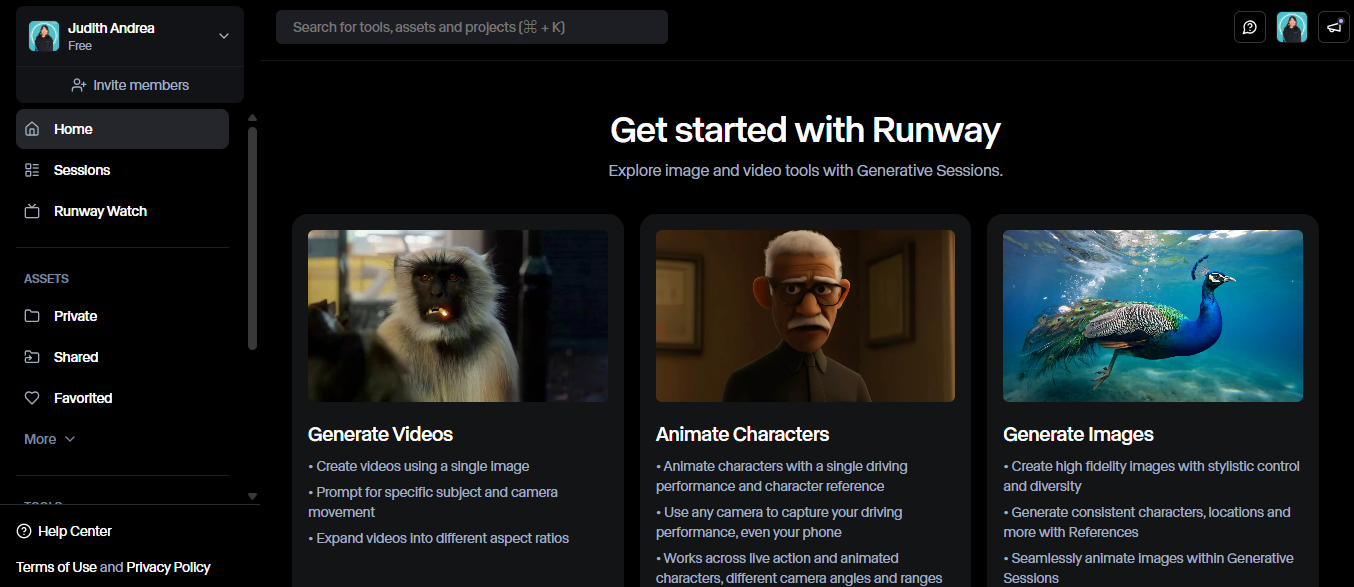The width and height of the screenshot is (1354, 587).
Task: Click the Shared assets folder icon
Action: tap(31, 356)
